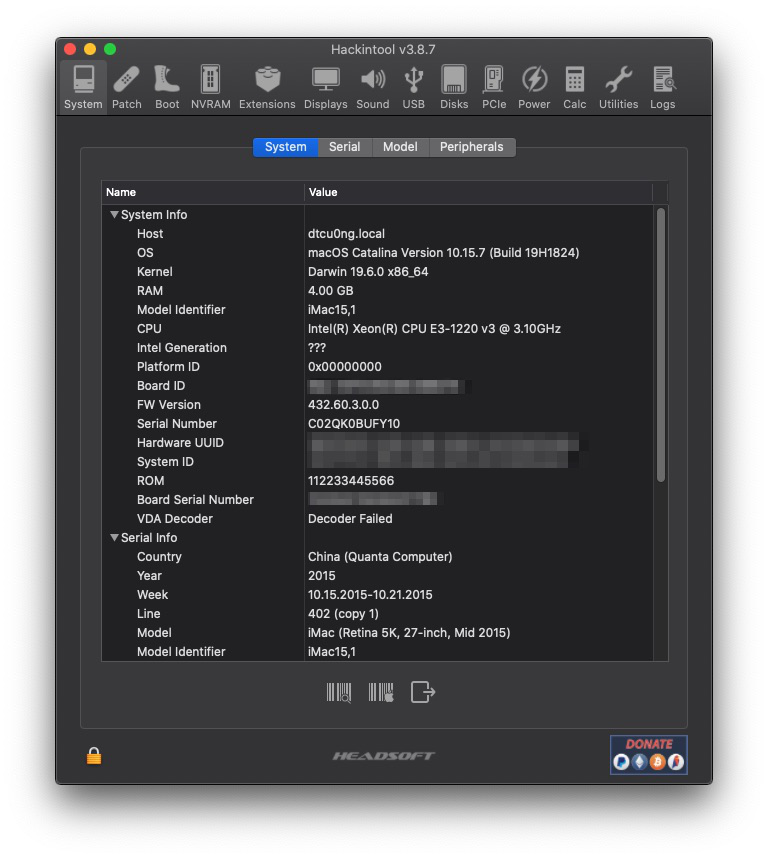Click the table vertical scrollbar
Viewport: 768px width, 858px height.
coord(661,345)
